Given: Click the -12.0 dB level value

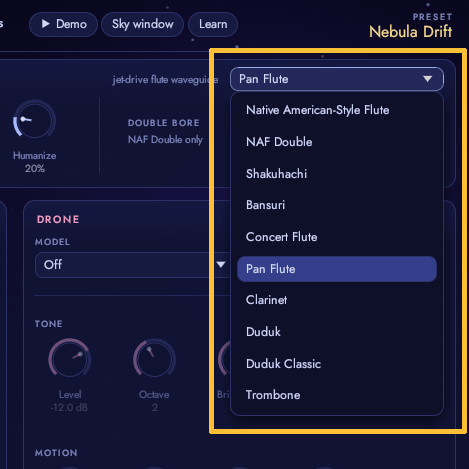Looking at the screenshot, I should tap(69, 408).
